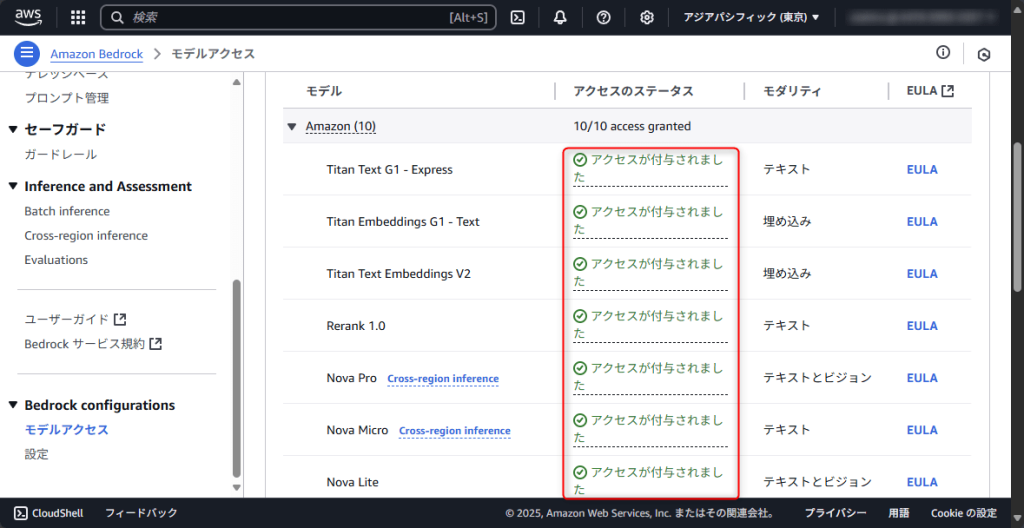
Task: Click the search magnifier icon
Action: [118, 18]
